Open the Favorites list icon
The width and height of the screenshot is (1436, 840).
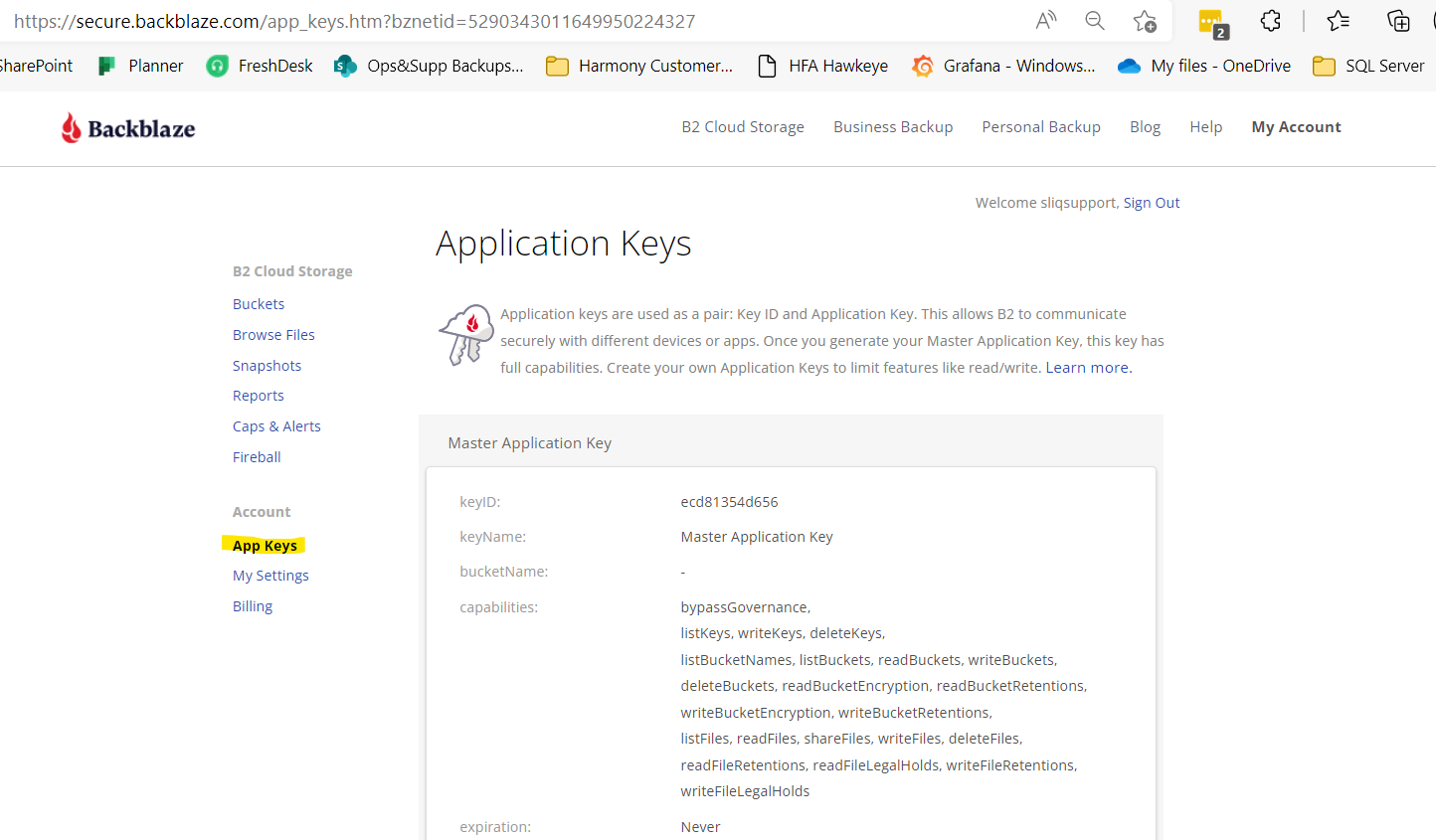[x=1339, y=20]
